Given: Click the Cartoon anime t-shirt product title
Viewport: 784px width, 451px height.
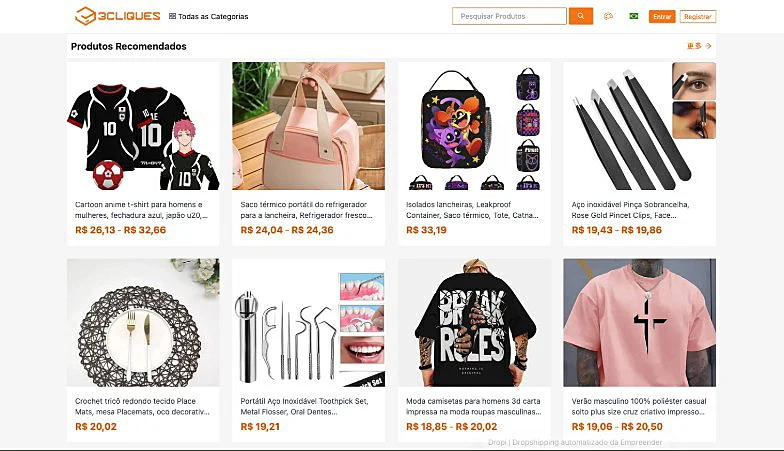Looking at the screenshot, I should (139, 209).
